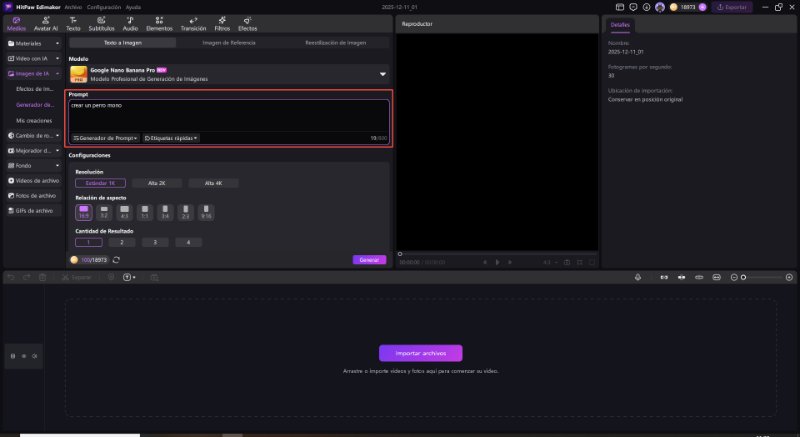Select Alta 4K resolution
This screenshot has height=437, width=800.
(x=213, y=183)
